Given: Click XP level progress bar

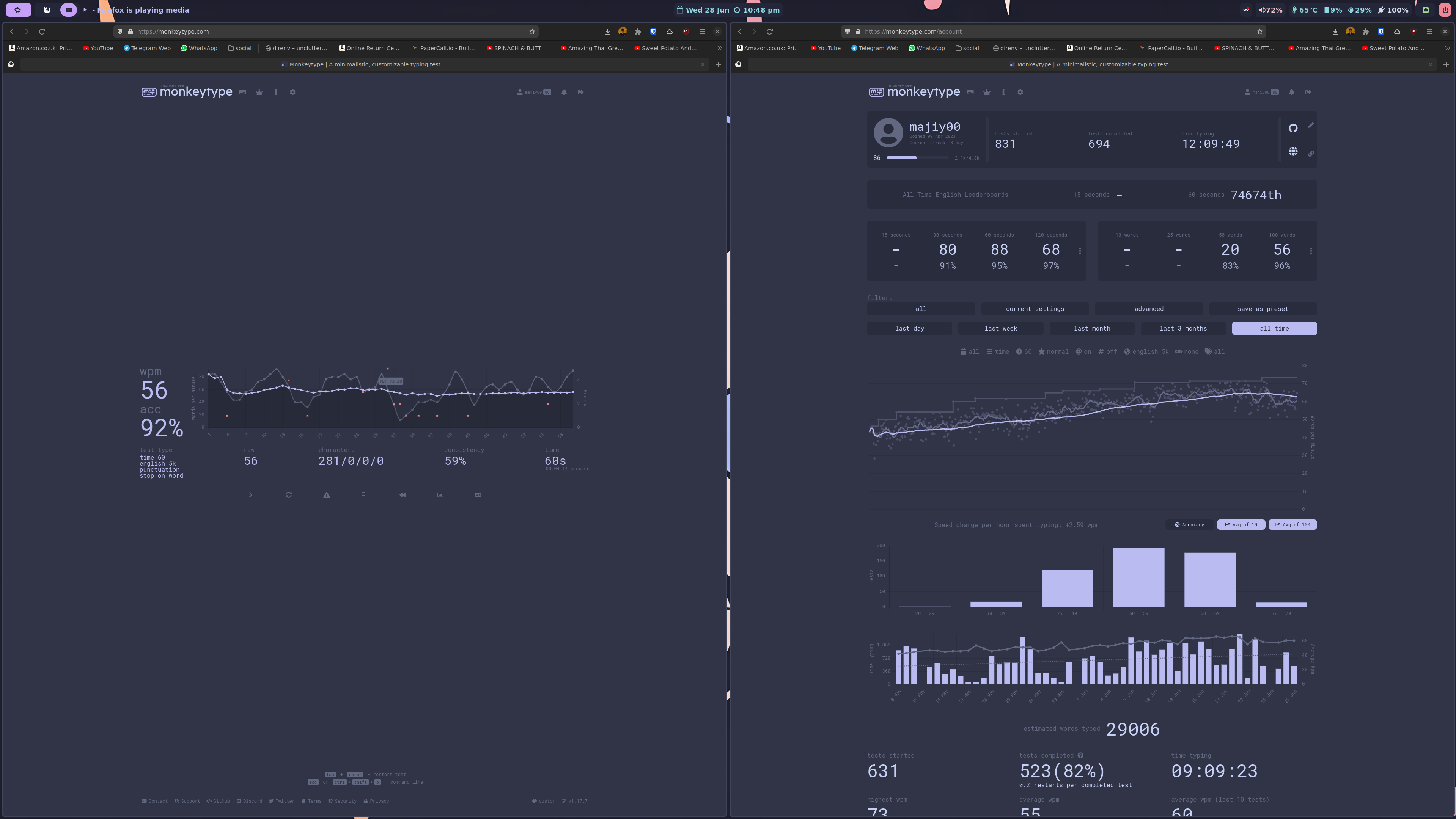Looking at the screenshot, I should coord(917,158).
